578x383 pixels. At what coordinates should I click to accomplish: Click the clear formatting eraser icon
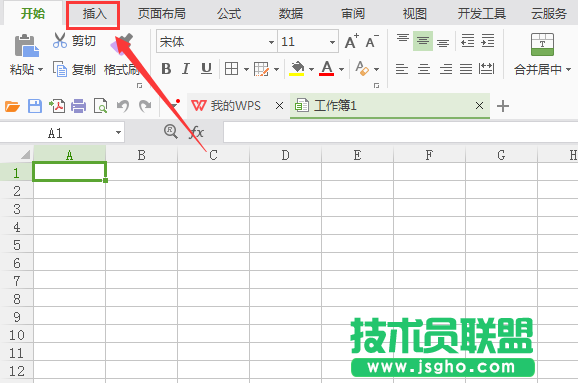pyautogui.click(x=362, y=69)
